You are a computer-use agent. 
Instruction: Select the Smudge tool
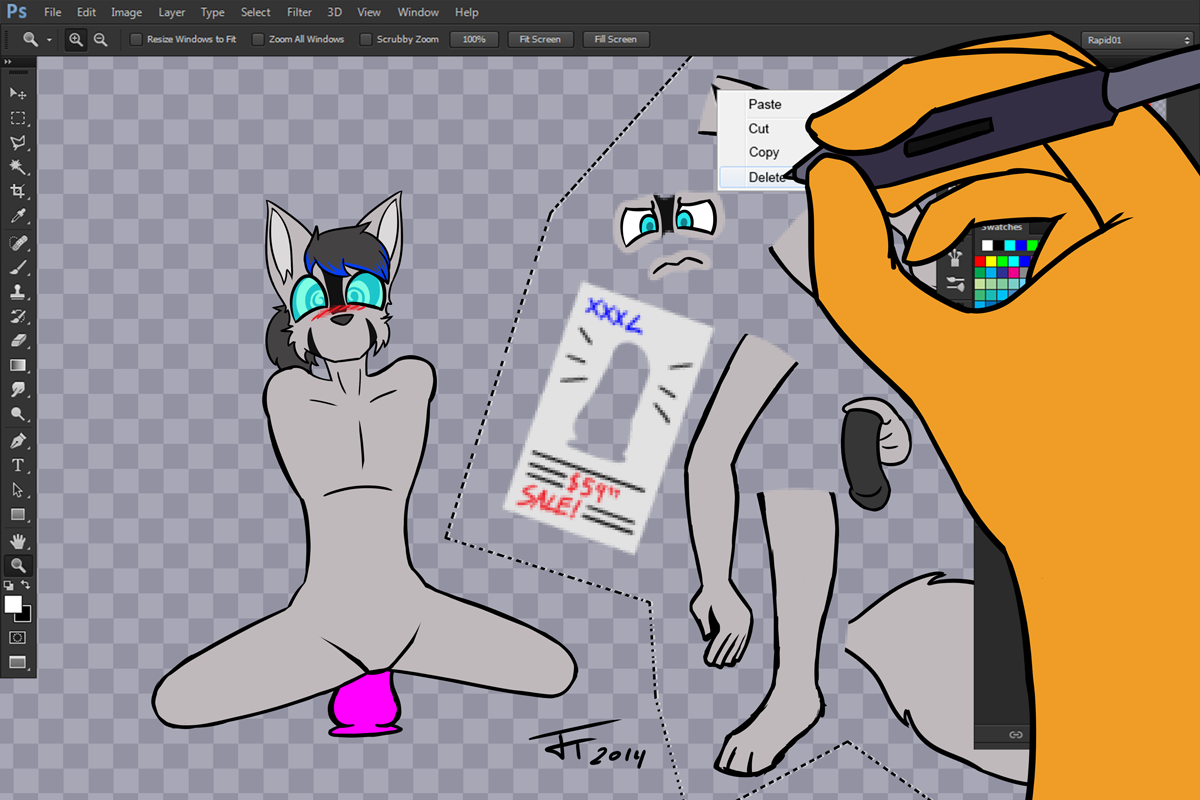pyautogui.click(x=18, y=390)
